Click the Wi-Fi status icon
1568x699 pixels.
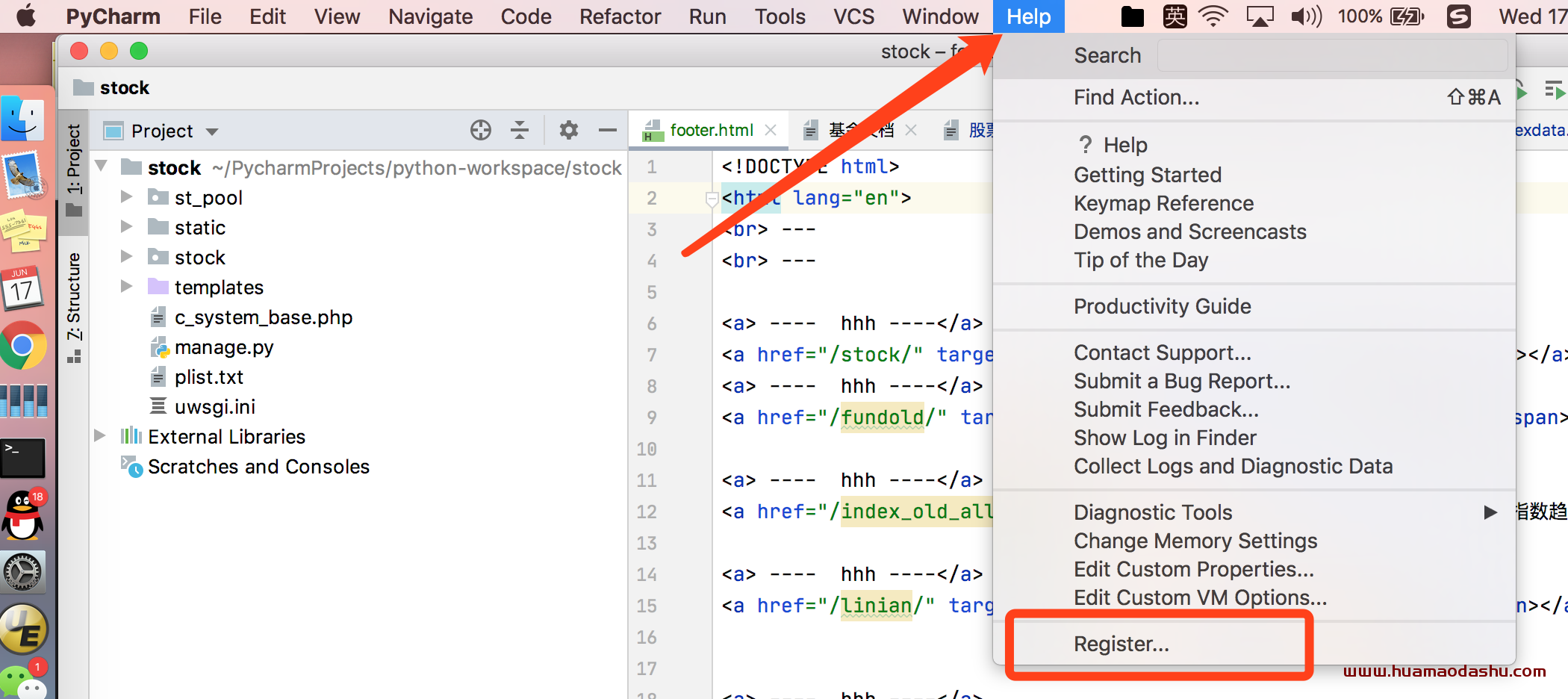(x=1213, y=16)
